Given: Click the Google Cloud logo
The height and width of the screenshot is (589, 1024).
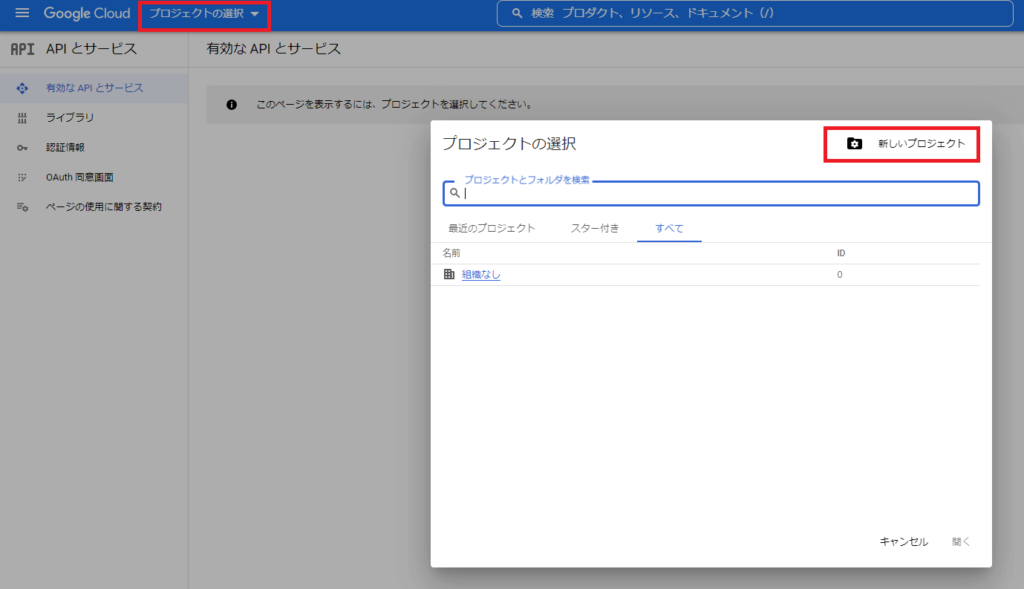Looking at the screenshot, I should pyautogui.click(x=87, y=13).
